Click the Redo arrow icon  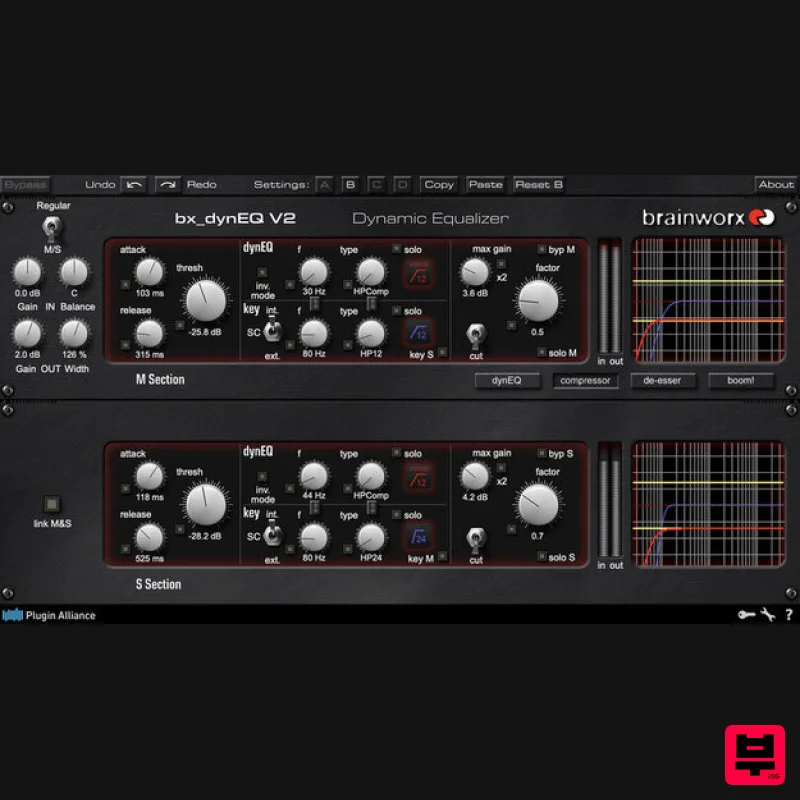point(167,184)
